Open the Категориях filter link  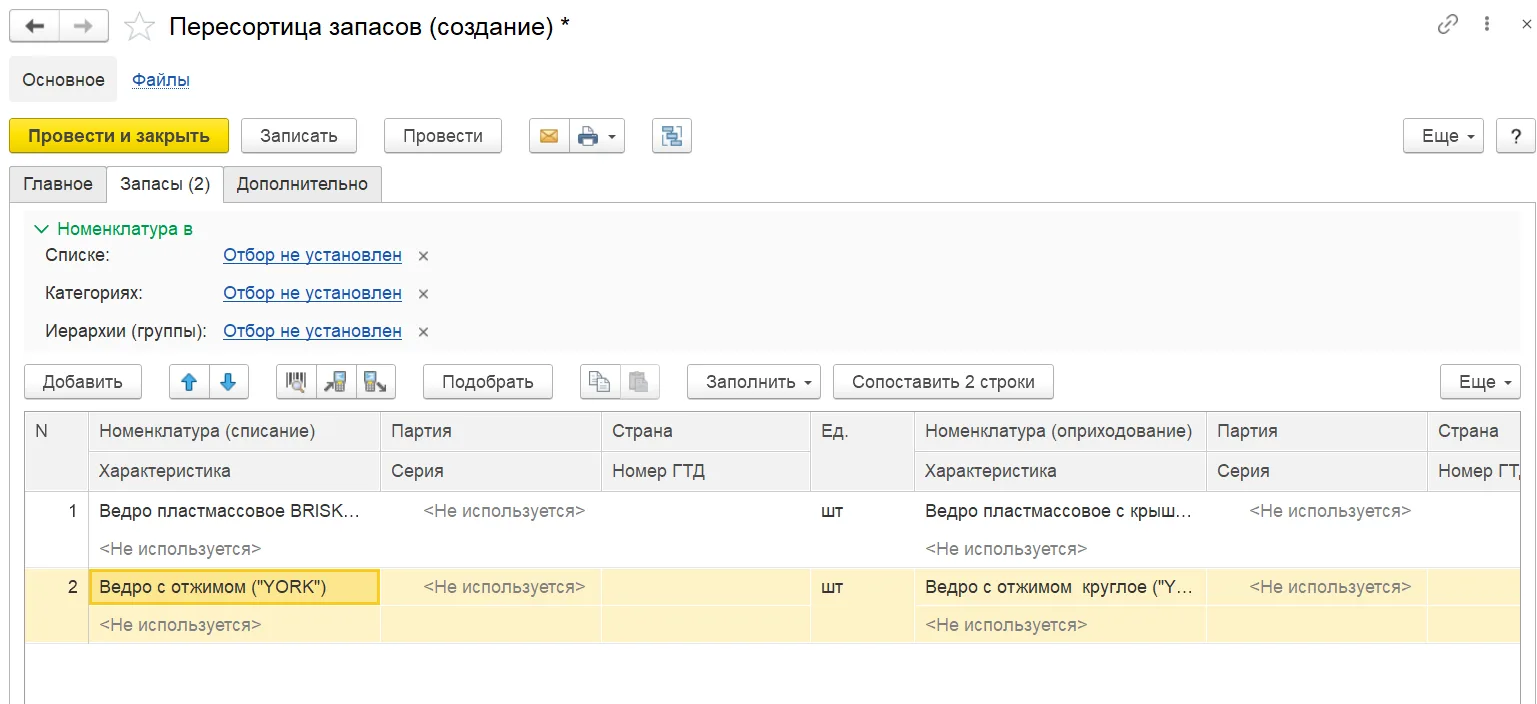(312, 293)
